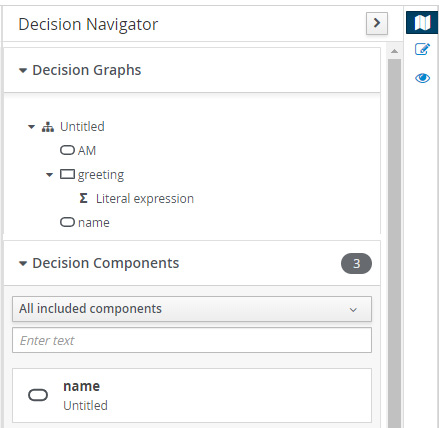Viewport: 439px width, 428px height.
Task: Open the All included components dropdown
Action: [192, 309]
